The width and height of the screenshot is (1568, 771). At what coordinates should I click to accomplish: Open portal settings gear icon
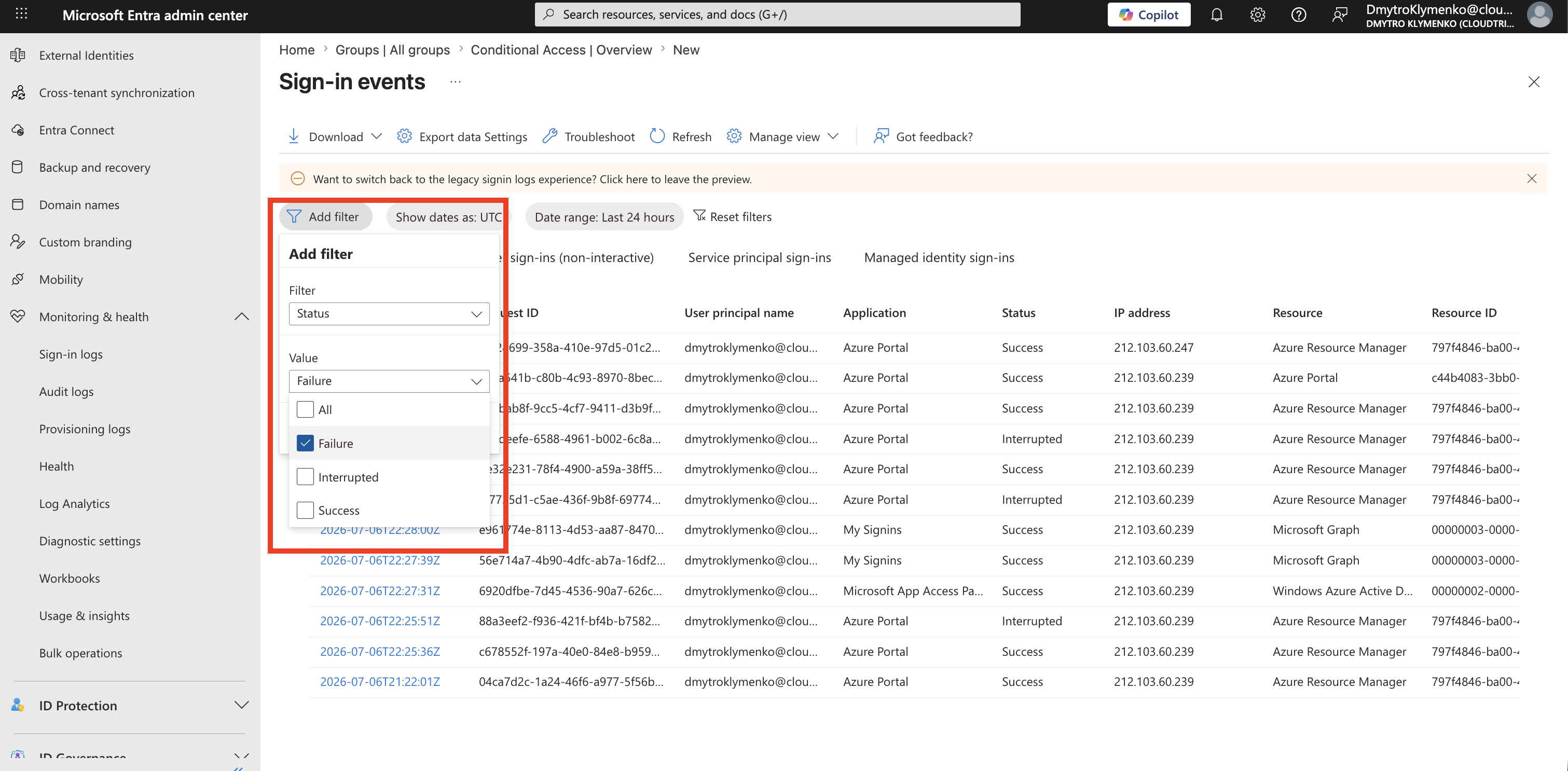1258,15
